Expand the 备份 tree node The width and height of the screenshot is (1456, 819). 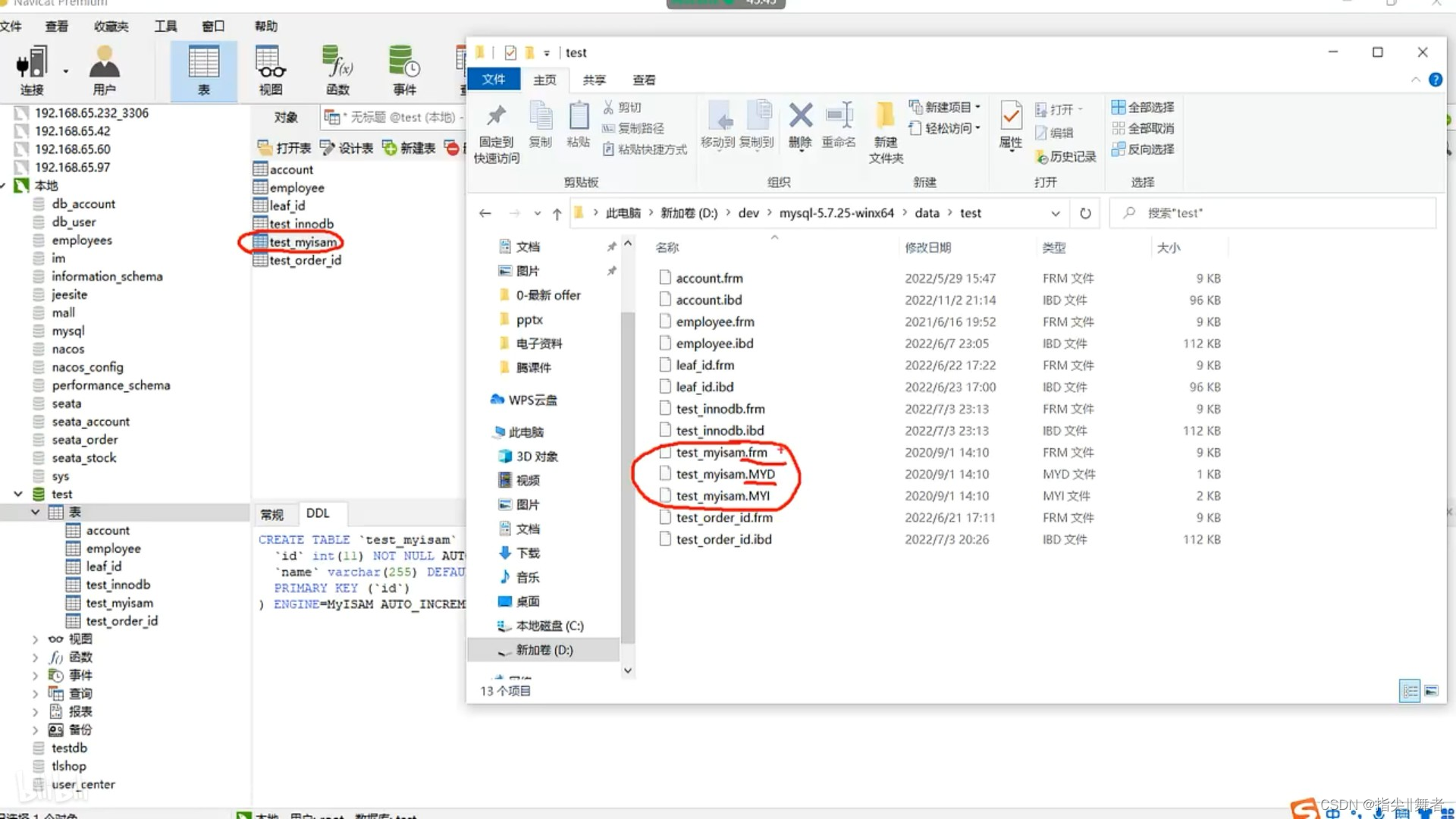click(x=34, y=729)
